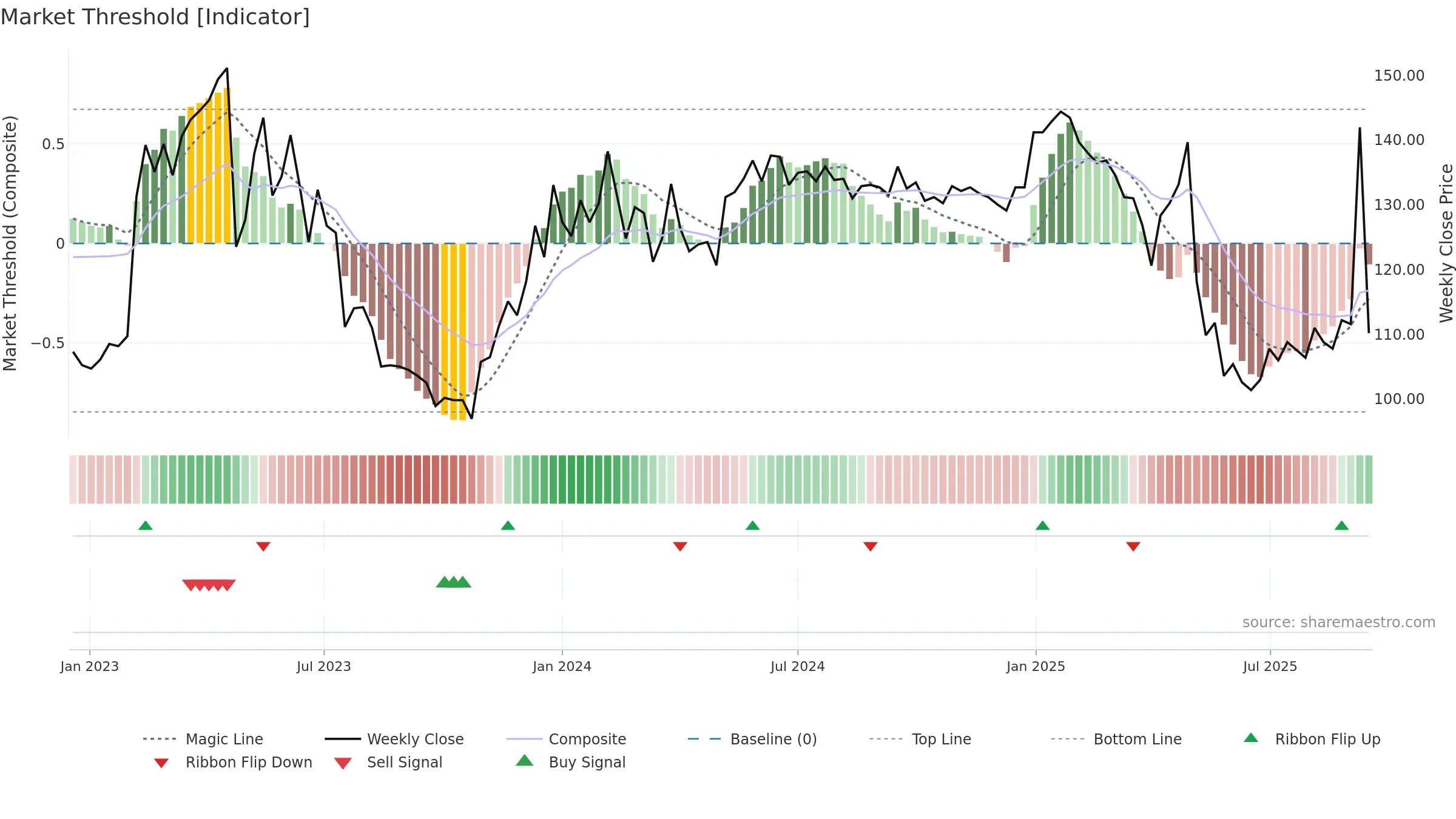
Task: Click the Jul 2023 x-axis label
Action: (x=324, y=667)
